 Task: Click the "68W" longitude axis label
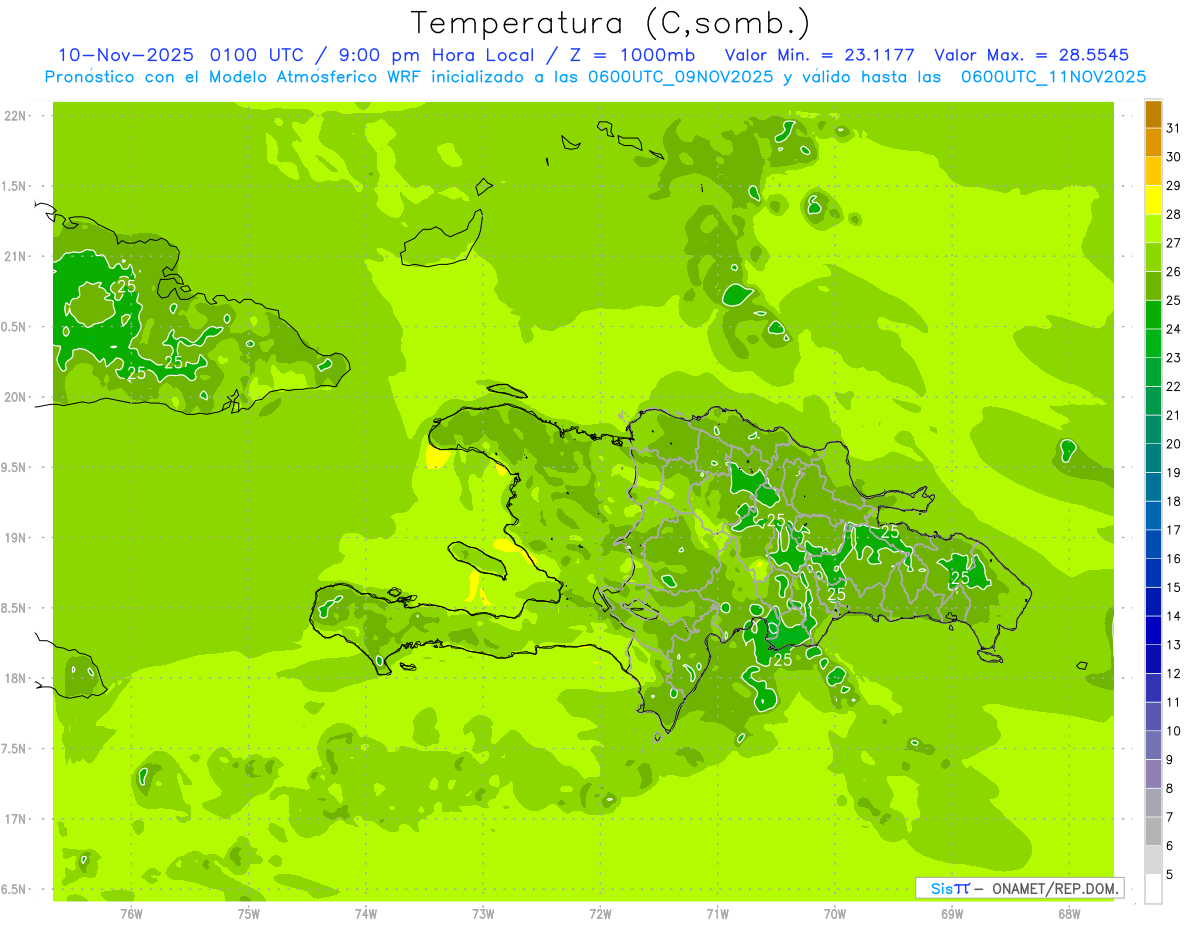tap(1069, 913)
